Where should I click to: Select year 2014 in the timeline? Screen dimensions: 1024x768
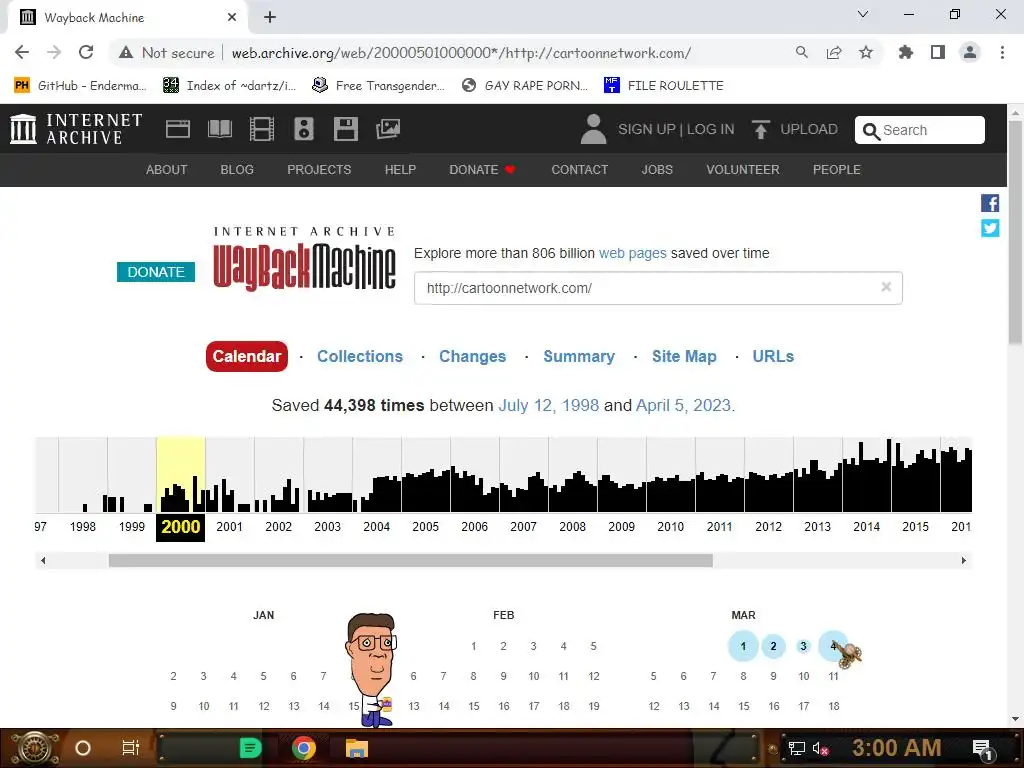tap(867, 526)
